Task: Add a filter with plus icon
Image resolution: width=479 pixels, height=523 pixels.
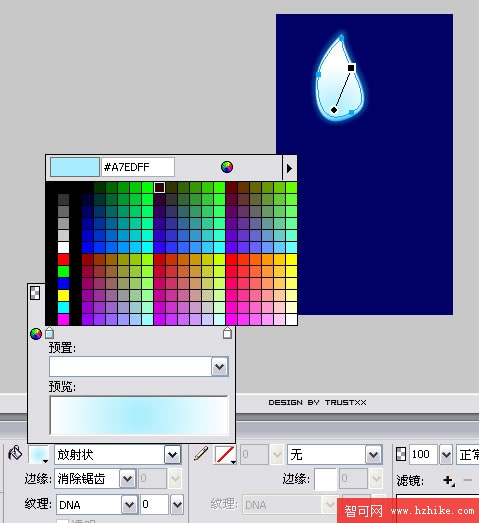Action: tap(448, 481)
